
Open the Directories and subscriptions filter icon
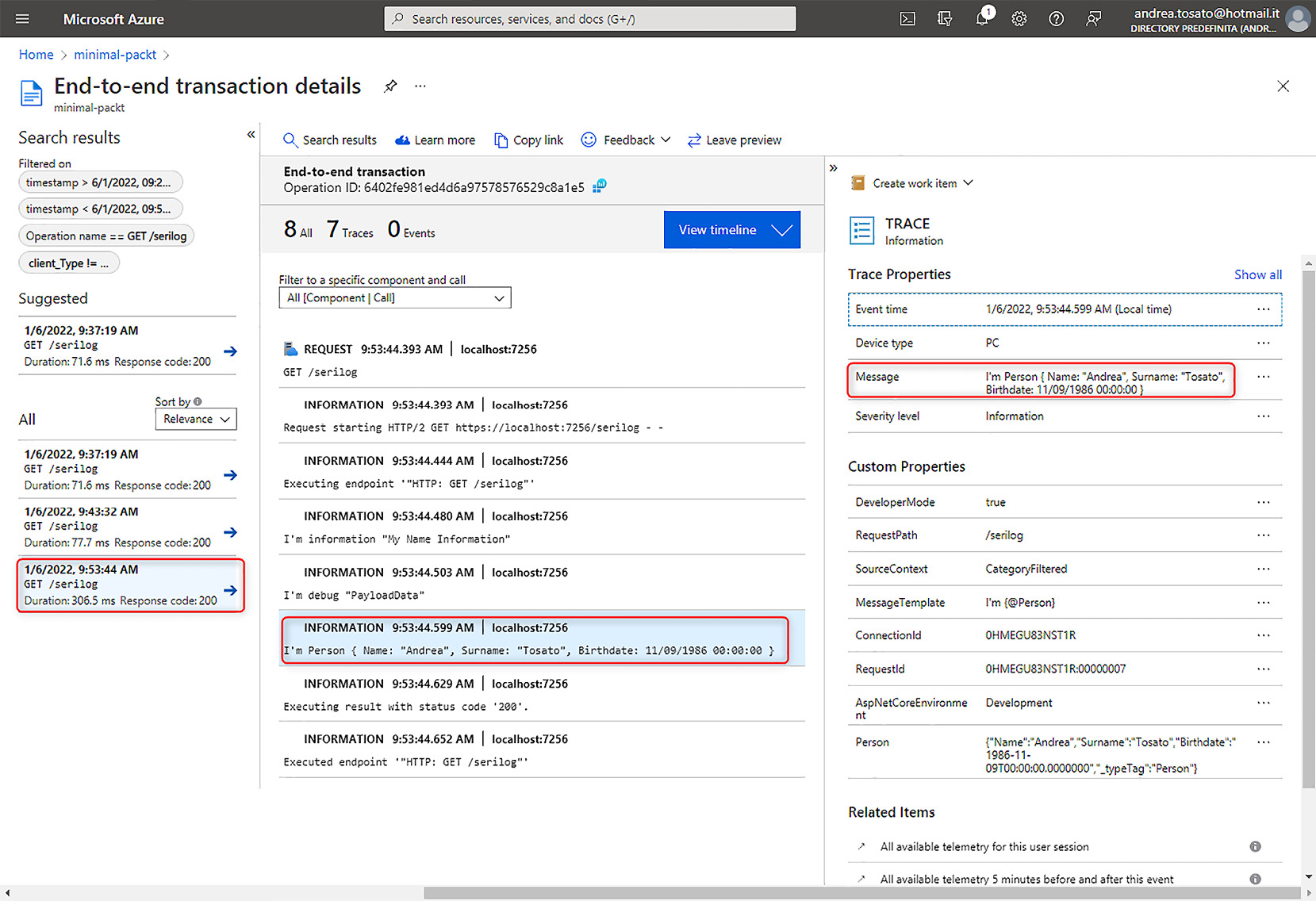point(945,19)
